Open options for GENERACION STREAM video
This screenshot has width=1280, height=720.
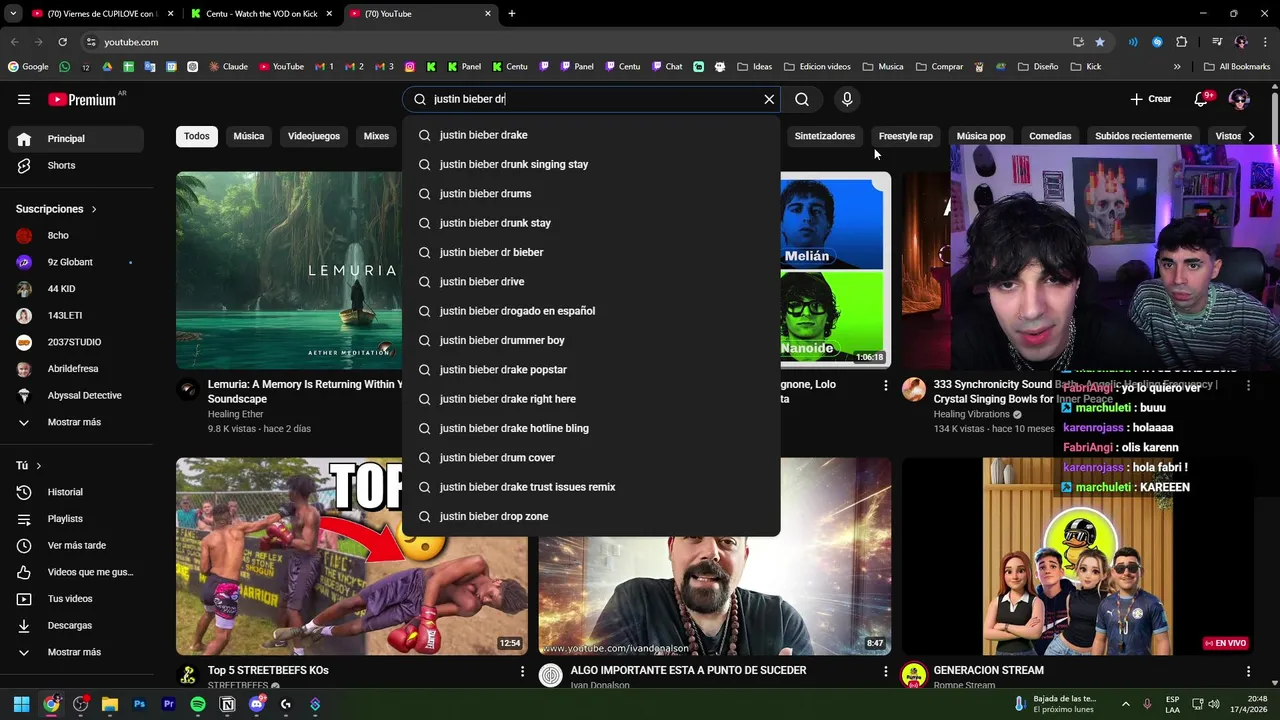tap(1248, 671)
